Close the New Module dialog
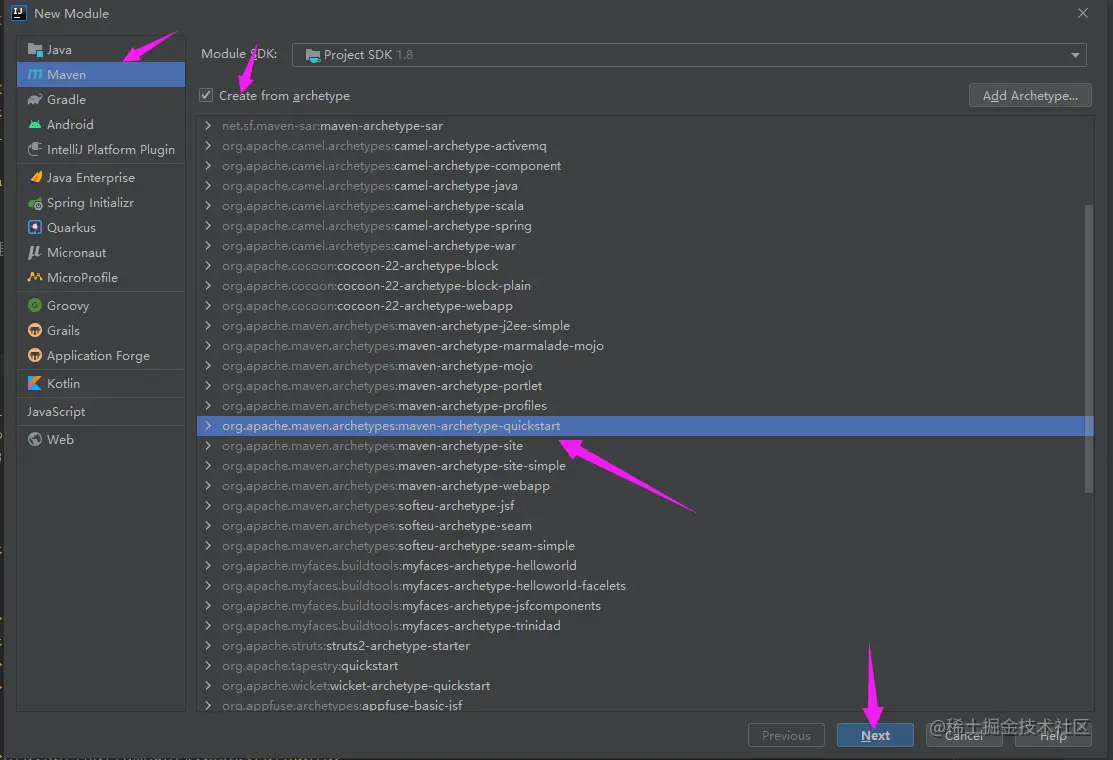Image resolution: width=1113 pixels, height=760 pixels. coord(1082,13)
